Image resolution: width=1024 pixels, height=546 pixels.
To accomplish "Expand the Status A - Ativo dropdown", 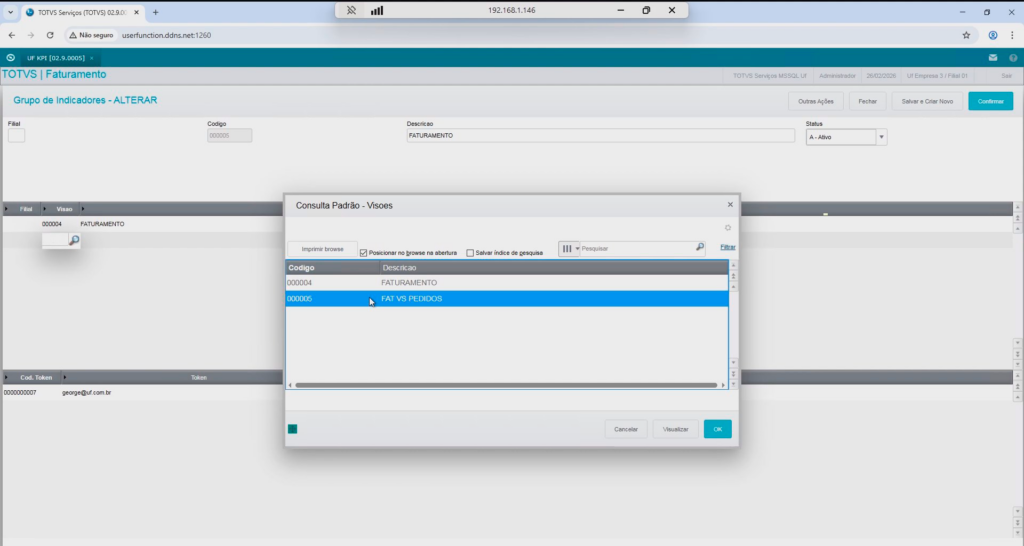I will (881, 137).
